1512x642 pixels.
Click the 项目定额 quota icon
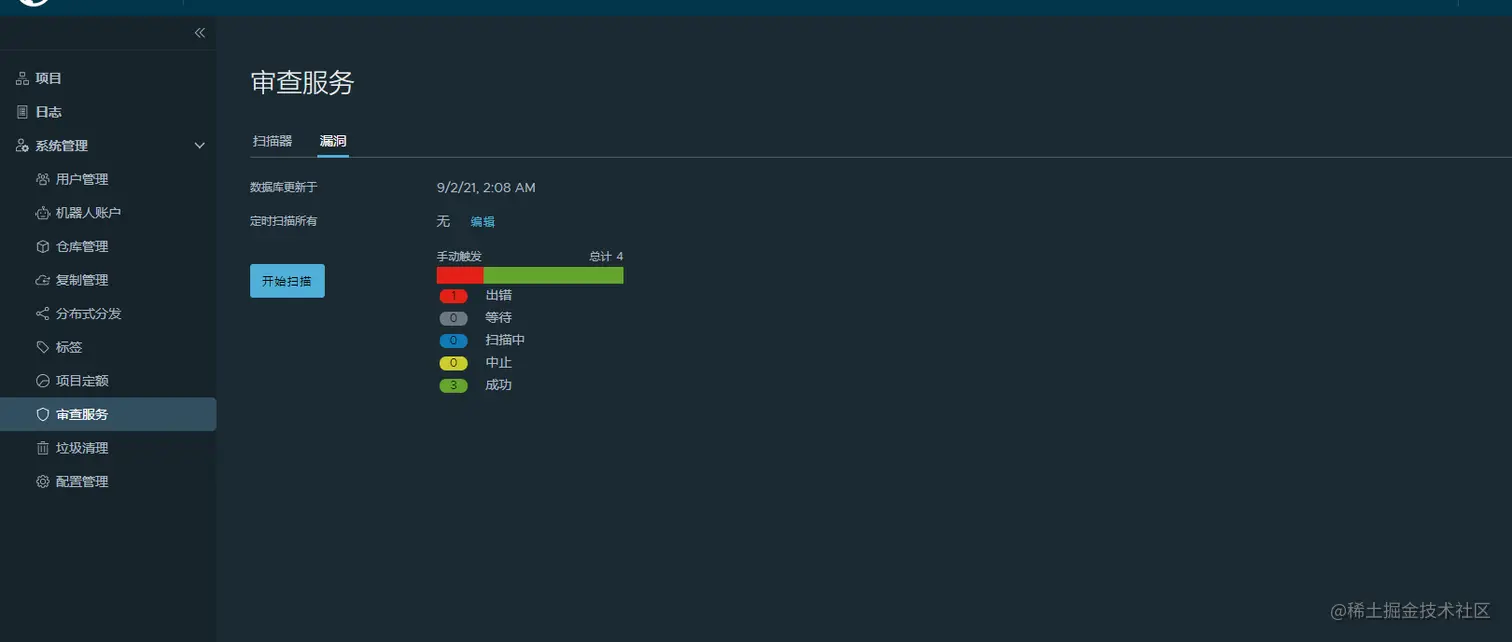pos(42,381)
